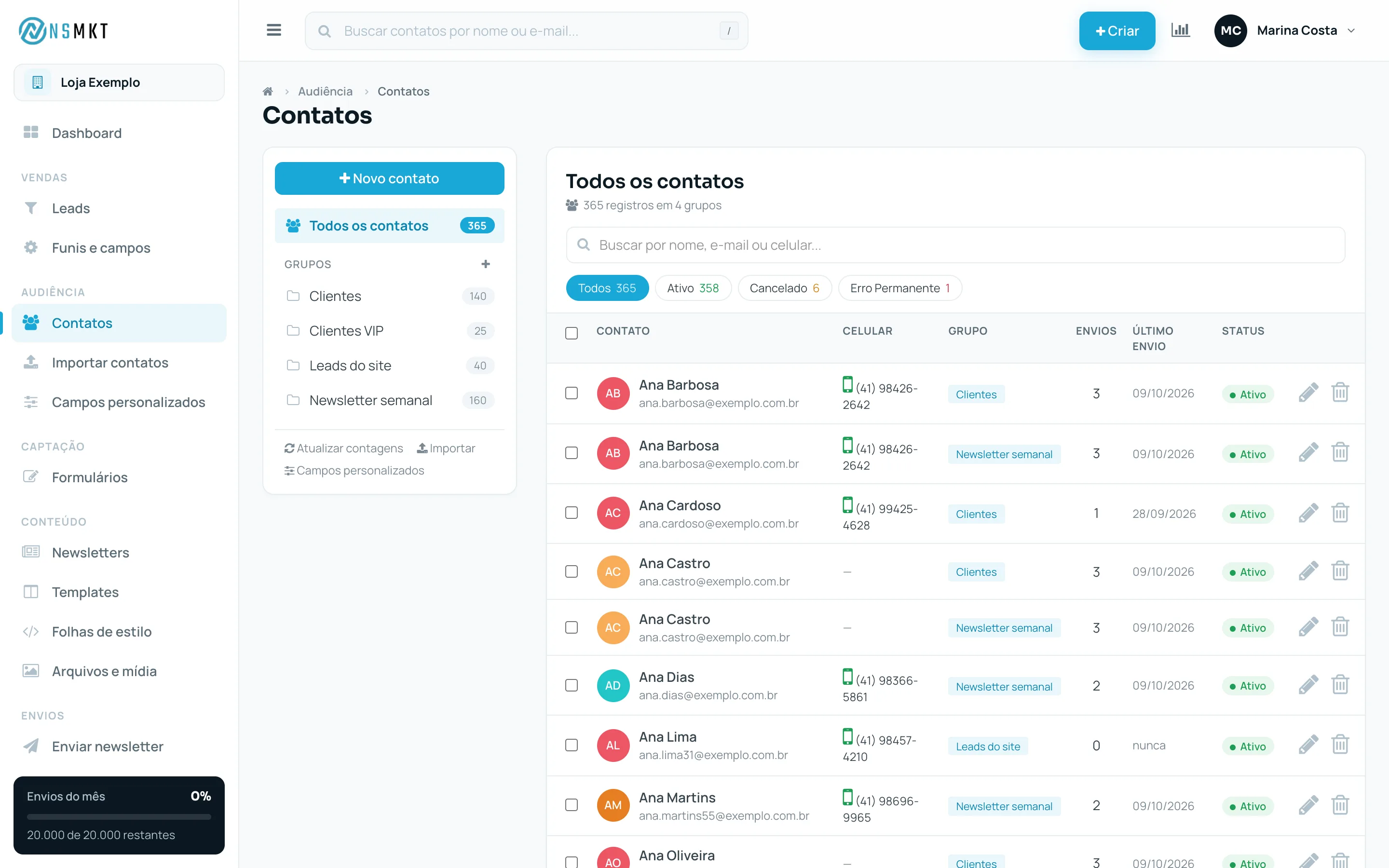The height and width of the screenshot is (868, 1389).
Task: Open the Loja Exemplo store selector
Action: [119, 82]
